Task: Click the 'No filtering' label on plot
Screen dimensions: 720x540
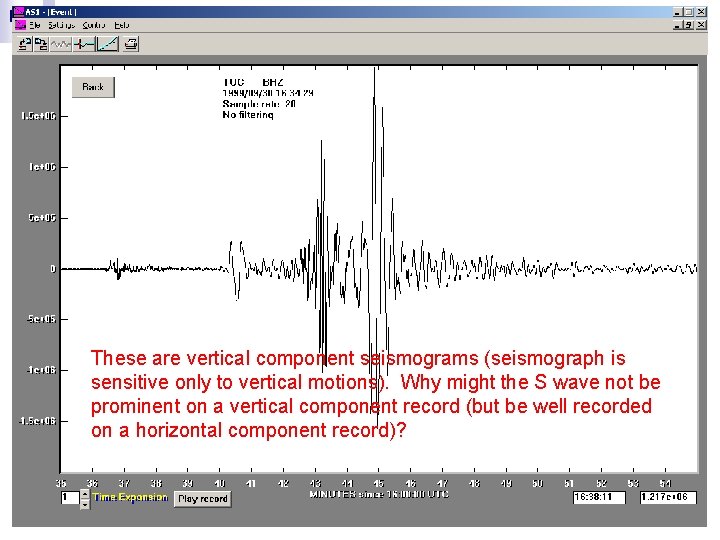Action: tap(248, 115)
